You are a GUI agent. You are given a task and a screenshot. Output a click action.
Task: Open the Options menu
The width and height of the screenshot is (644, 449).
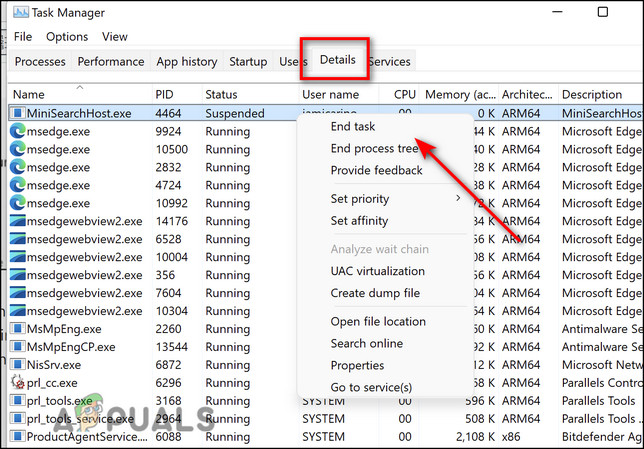point(67,37)
